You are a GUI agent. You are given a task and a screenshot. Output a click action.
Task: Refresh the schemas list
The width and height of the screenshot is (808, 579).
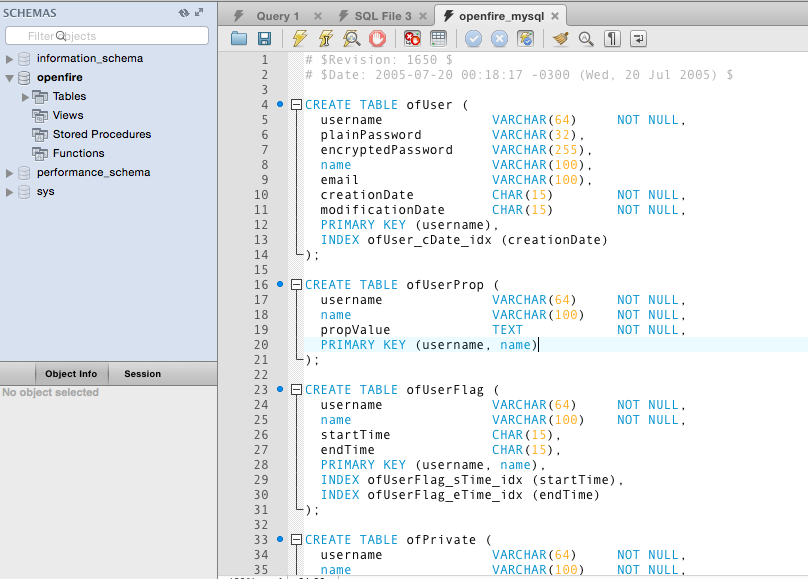click(x=184, y=13)
